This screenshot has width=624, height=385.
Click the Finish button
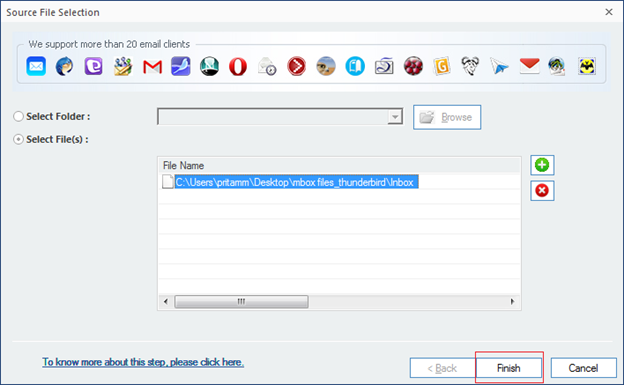point(509,368)
